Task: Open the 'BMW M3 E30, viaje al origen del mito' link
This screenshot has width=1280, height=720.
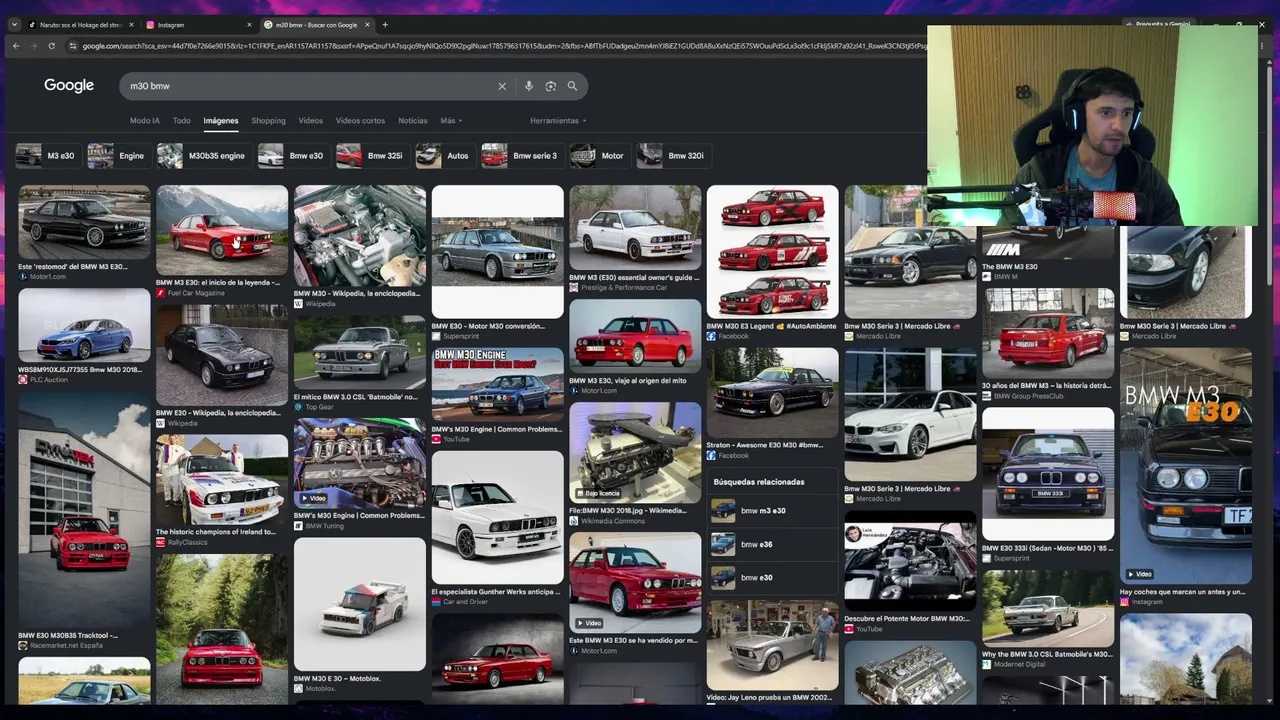Action: [x=628, y=380]
